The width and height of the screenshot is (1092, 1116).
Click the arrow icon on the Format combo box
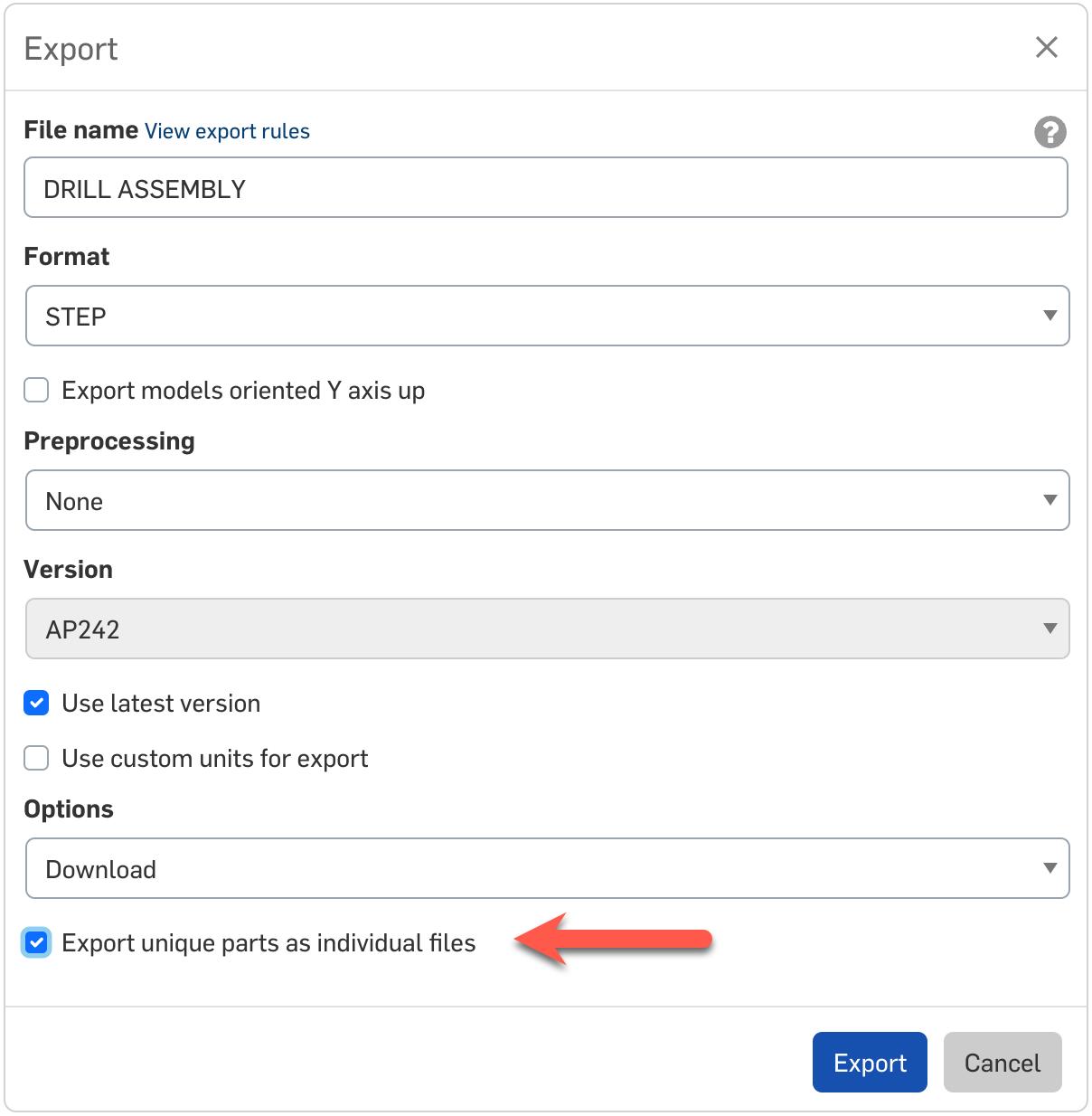coord(1050,317)
